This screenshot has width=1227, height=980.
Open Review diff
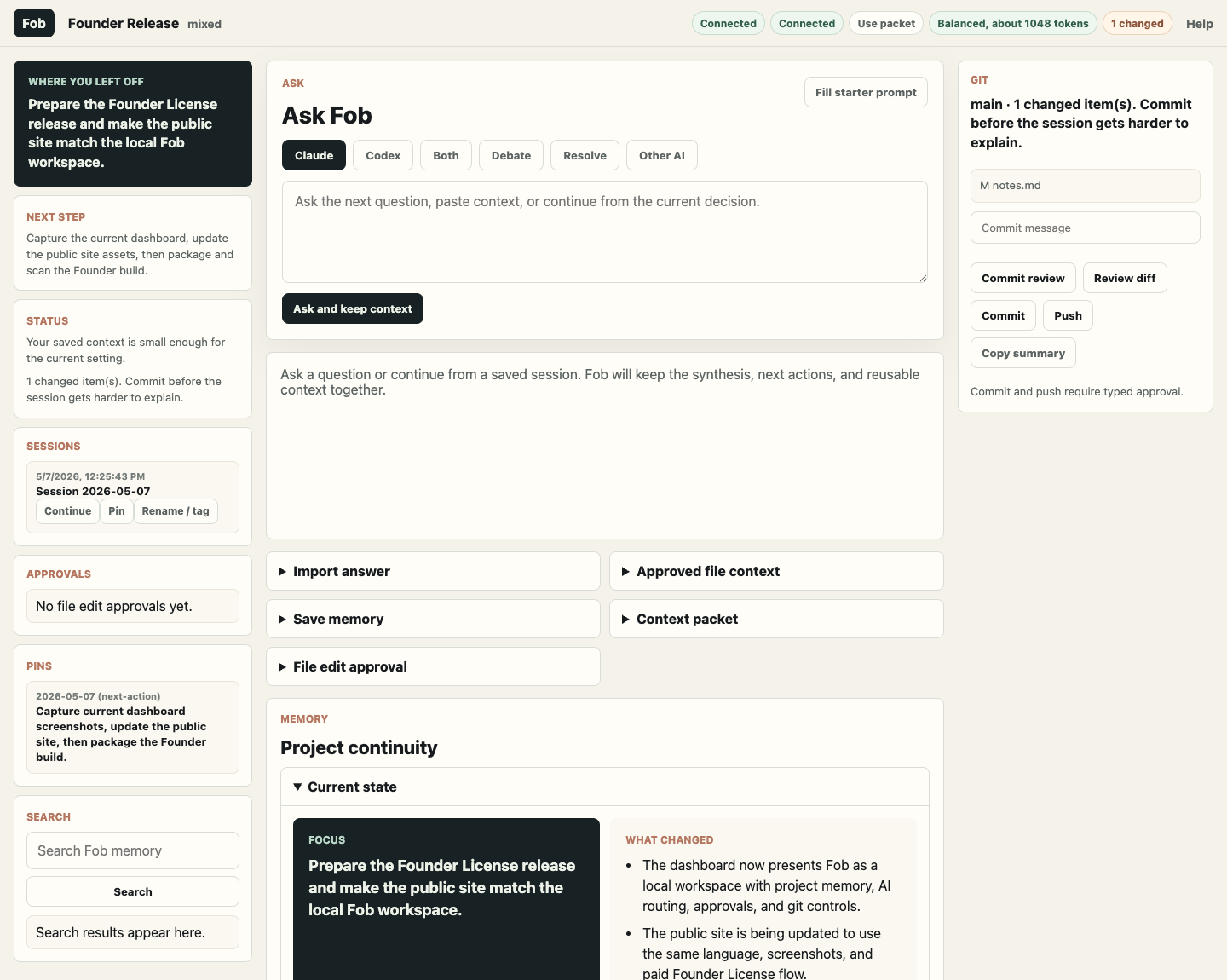pos(1125,278)
